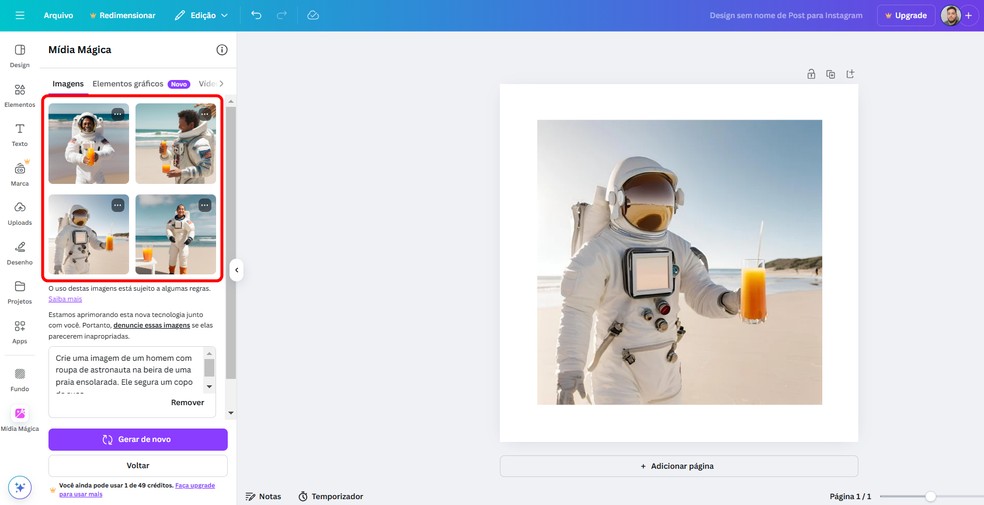Click Remover to clear the prompt
Screen dimensions: 984x505
[188, 403]
